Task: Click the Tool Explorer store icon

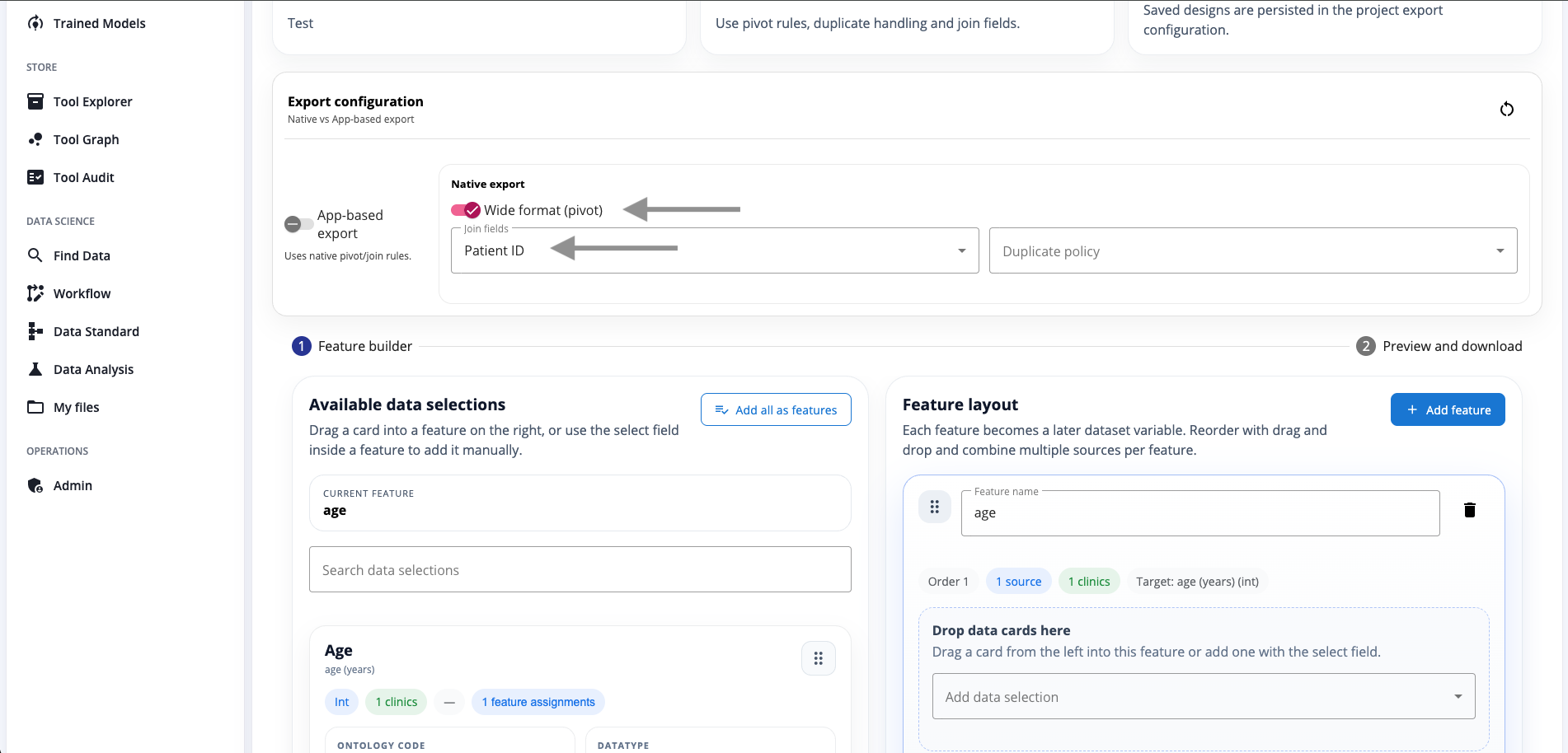Action: click(x=35, y=101)
